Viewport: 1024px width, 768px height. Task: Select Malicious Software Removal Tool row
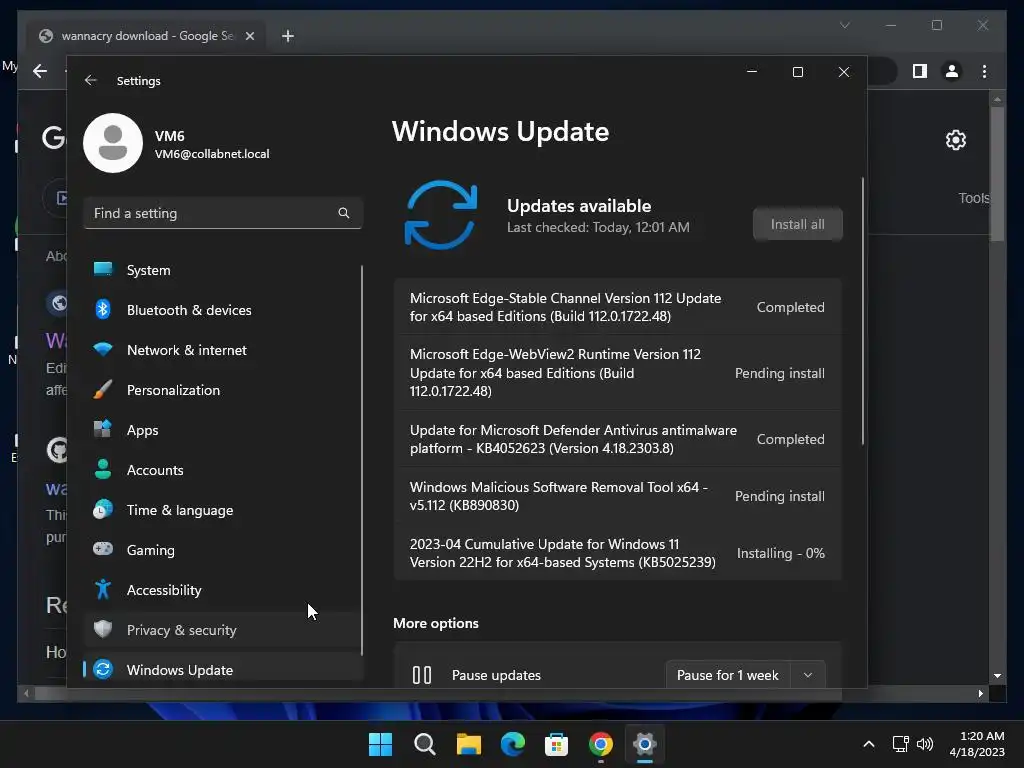(x=617, y=496)
